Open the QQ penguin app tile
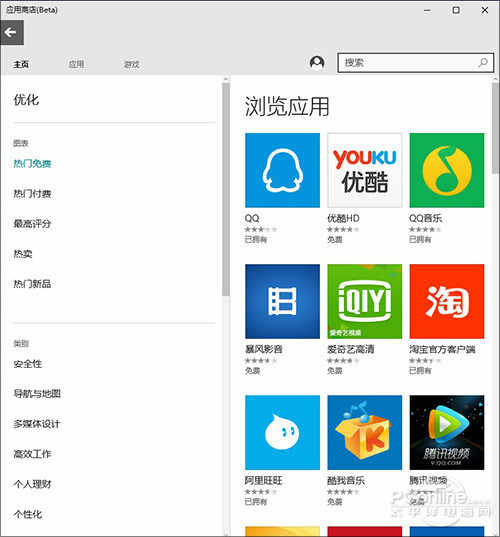 [x=283, y=170]
